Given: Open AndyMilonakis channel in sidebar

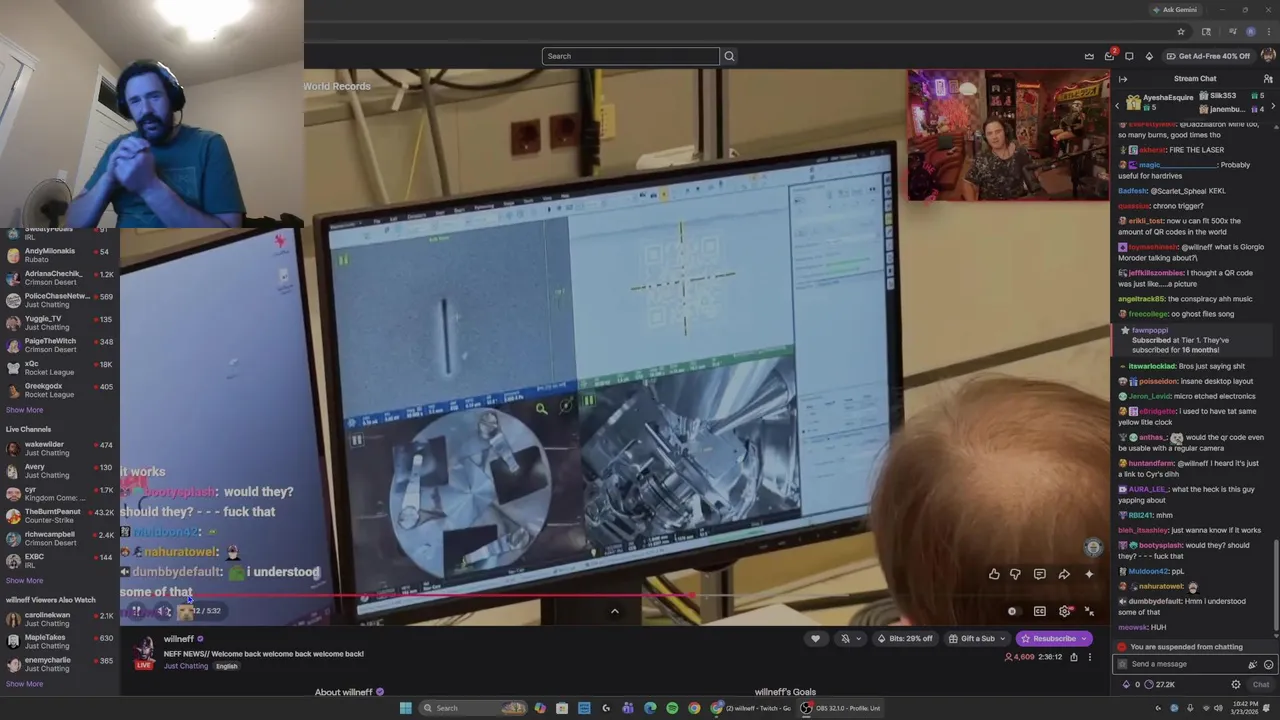Looking at the screenshot, I should [x=58, y=255].
